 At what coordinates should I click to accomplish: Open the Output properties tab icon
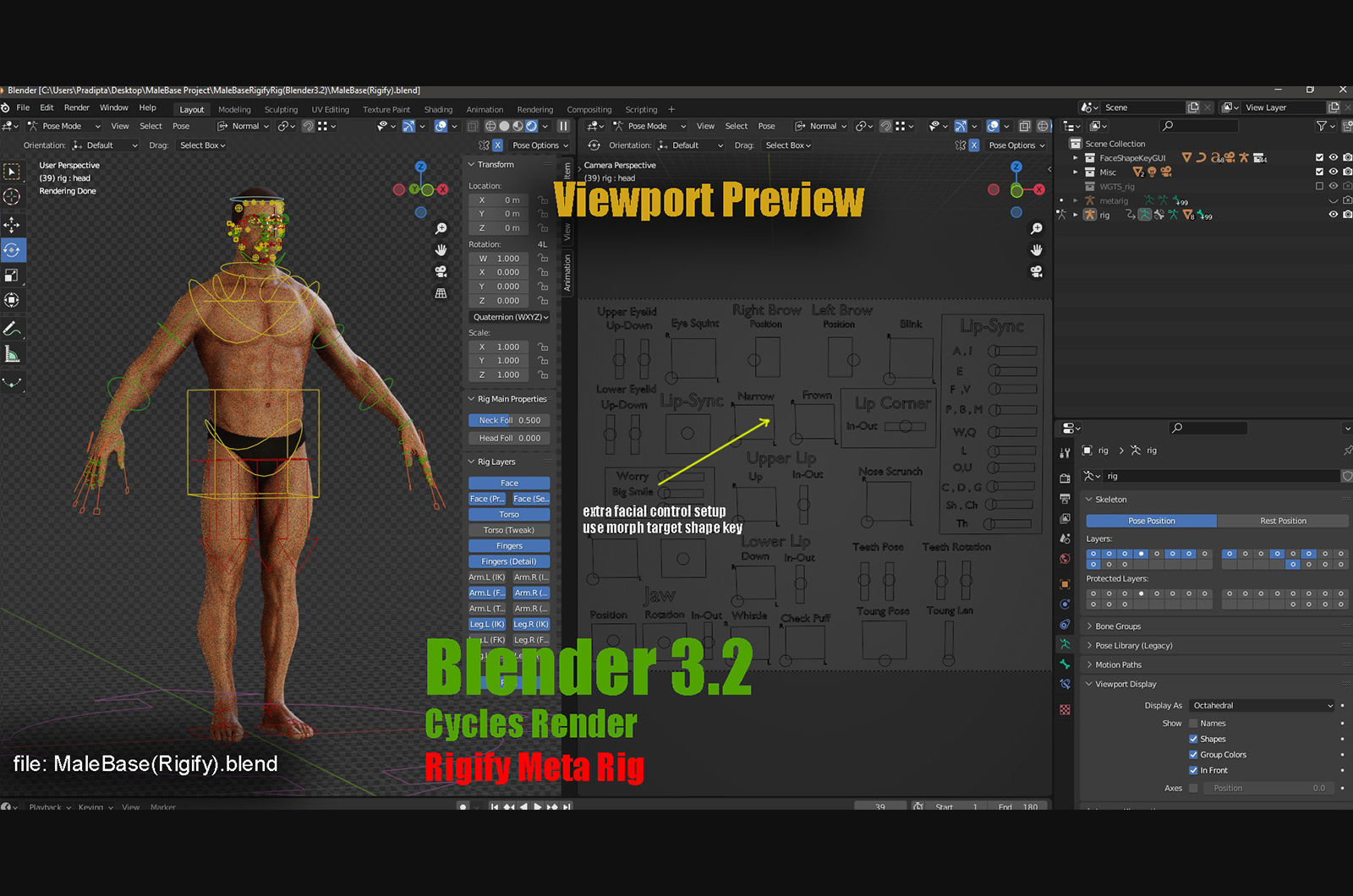[1065, 499]
